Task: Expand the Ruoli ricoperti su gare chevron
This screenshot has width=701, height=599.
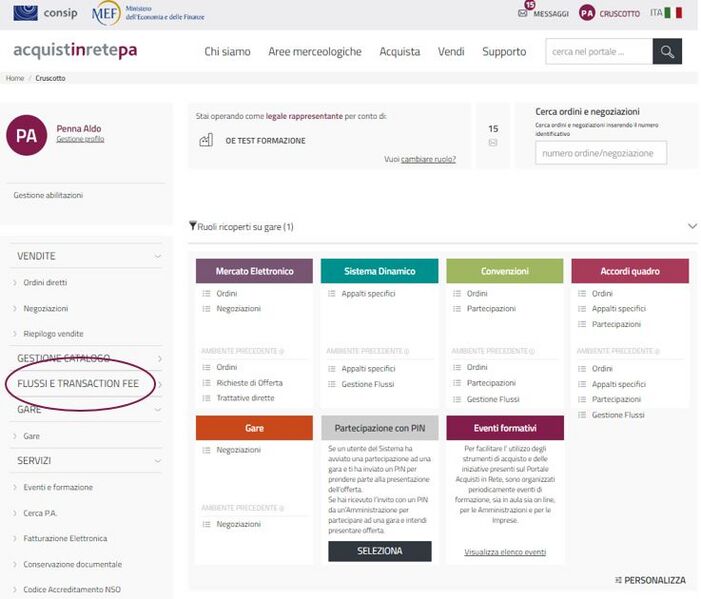Action: tap(692, 226)
